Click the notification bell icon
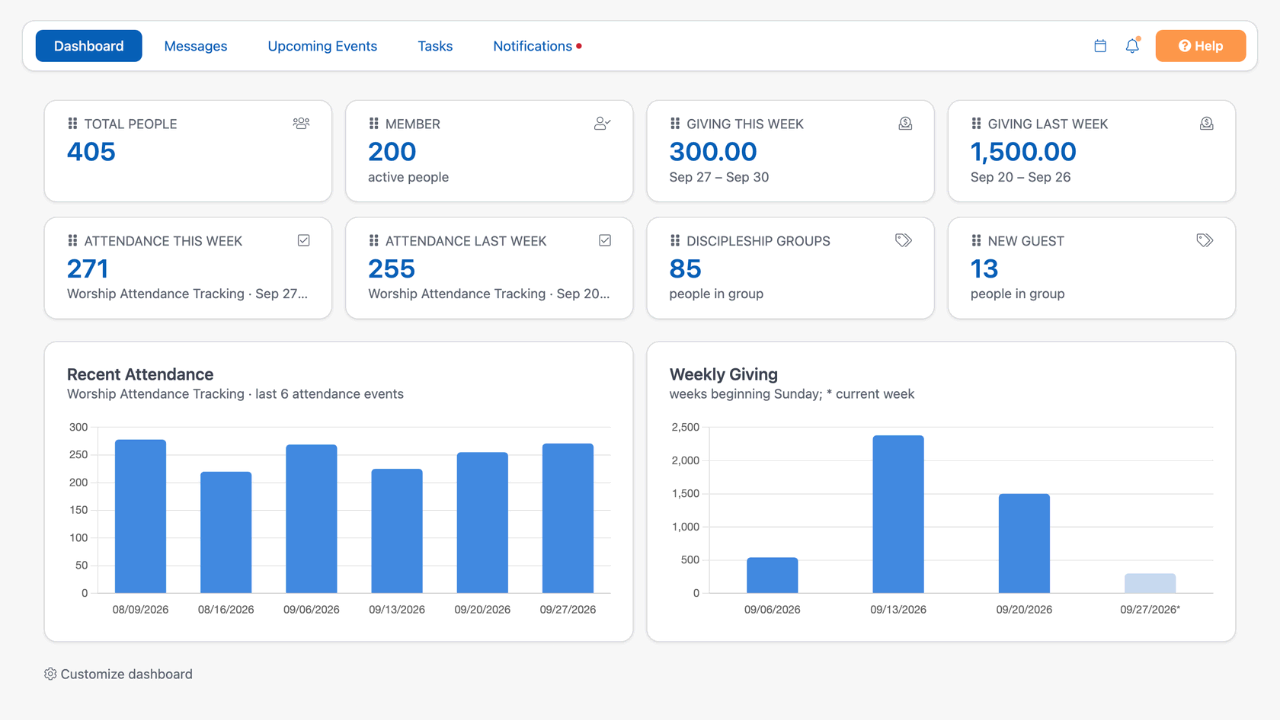This screenshot has width=1280, height=720. [1132, 46]
